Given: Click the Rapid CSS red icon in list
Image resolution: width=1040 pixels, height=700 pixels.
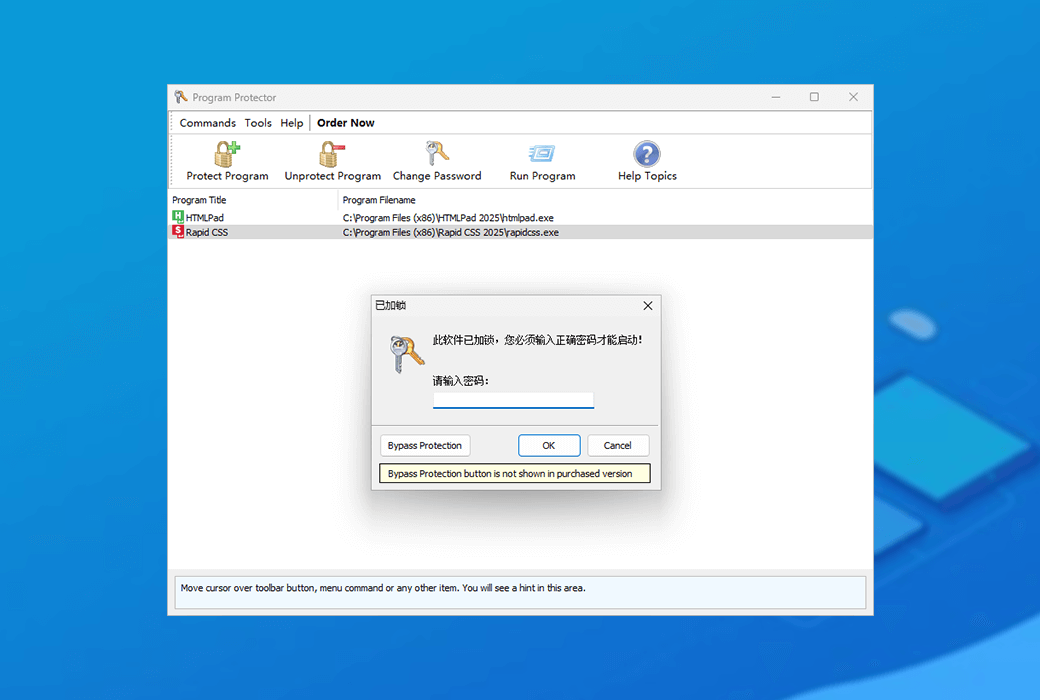Looking at the screenshot, I should click(x=178, y=232).
